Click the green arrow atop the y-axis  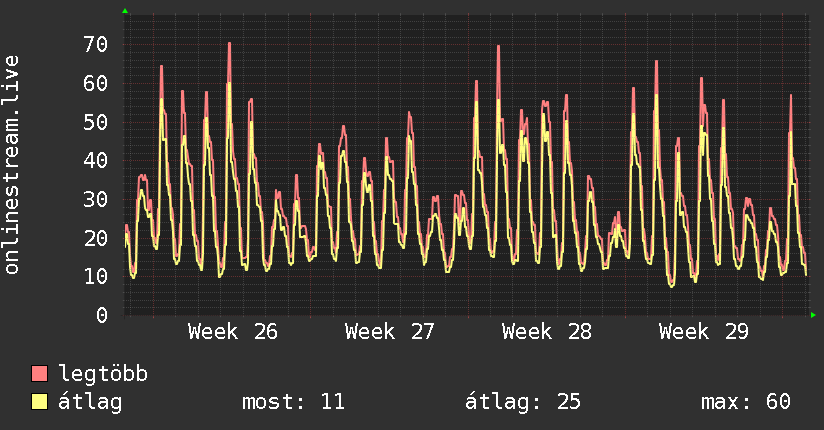[125, 11]
